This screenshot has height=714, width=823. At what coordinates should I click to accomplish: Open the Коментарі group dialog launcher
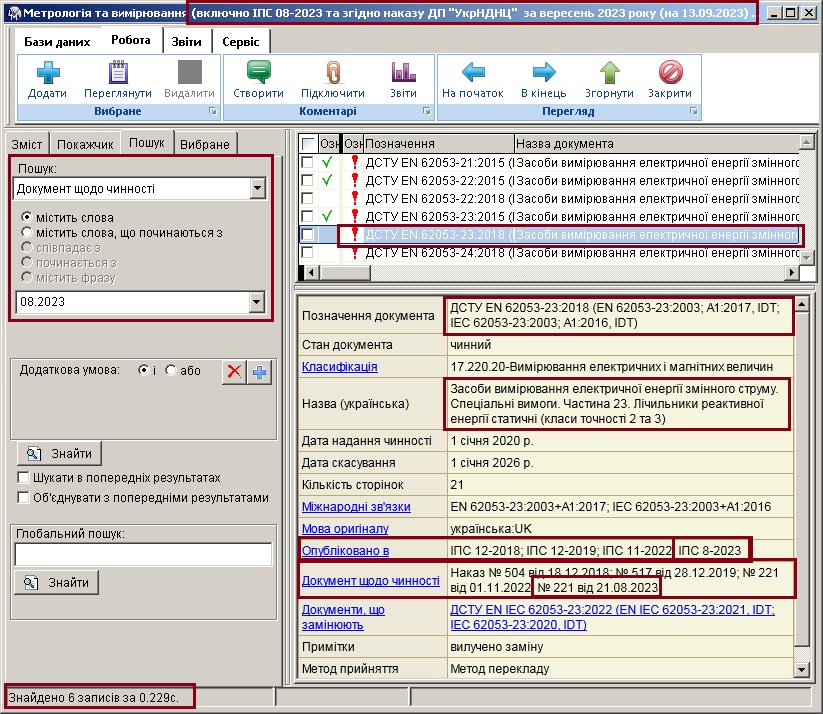pyautogui.click(x=427, y=111)
